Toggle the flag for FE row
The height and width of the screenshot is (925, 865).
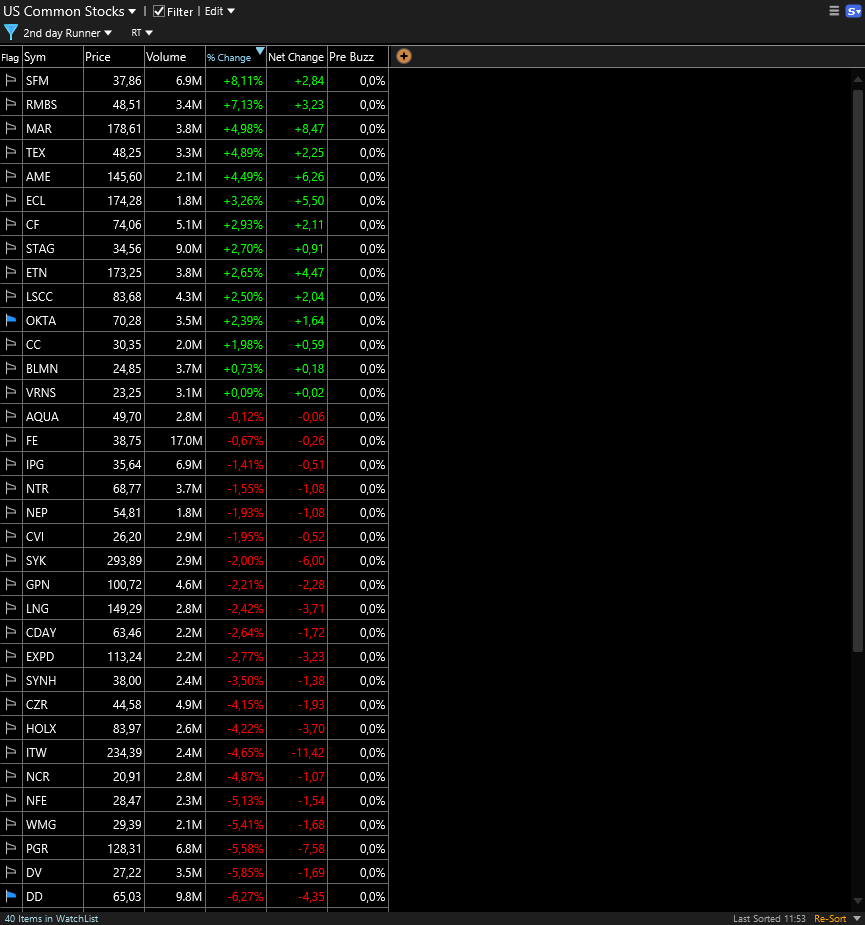click(x=11, y=440)
